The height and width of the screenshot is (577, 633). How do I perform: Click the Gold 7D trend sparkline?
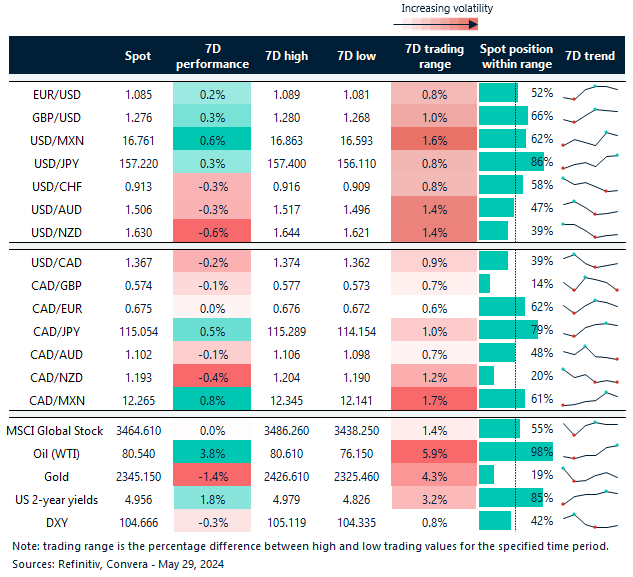pyautogui.click(x=590, y=474)
